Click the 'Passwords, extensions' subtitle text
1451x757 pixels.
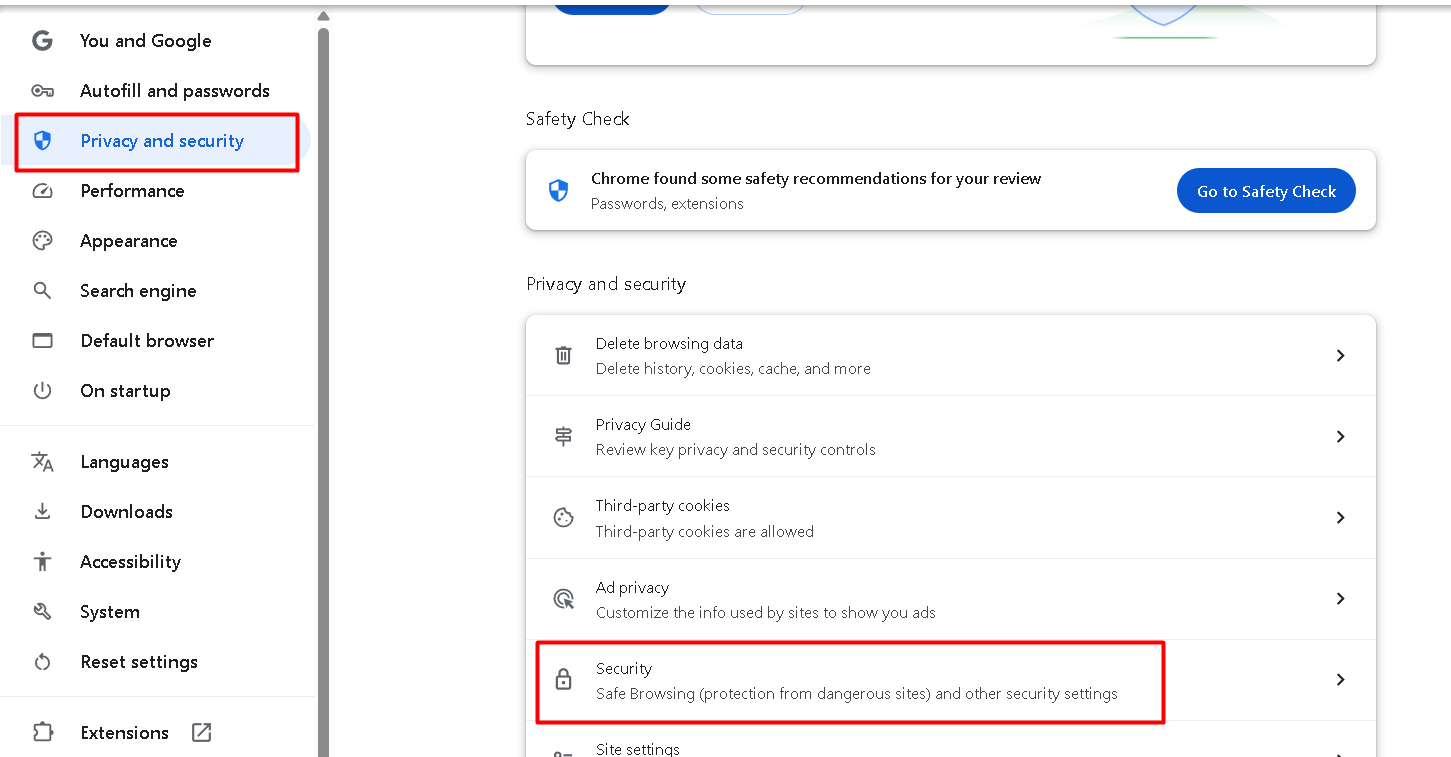667,204
